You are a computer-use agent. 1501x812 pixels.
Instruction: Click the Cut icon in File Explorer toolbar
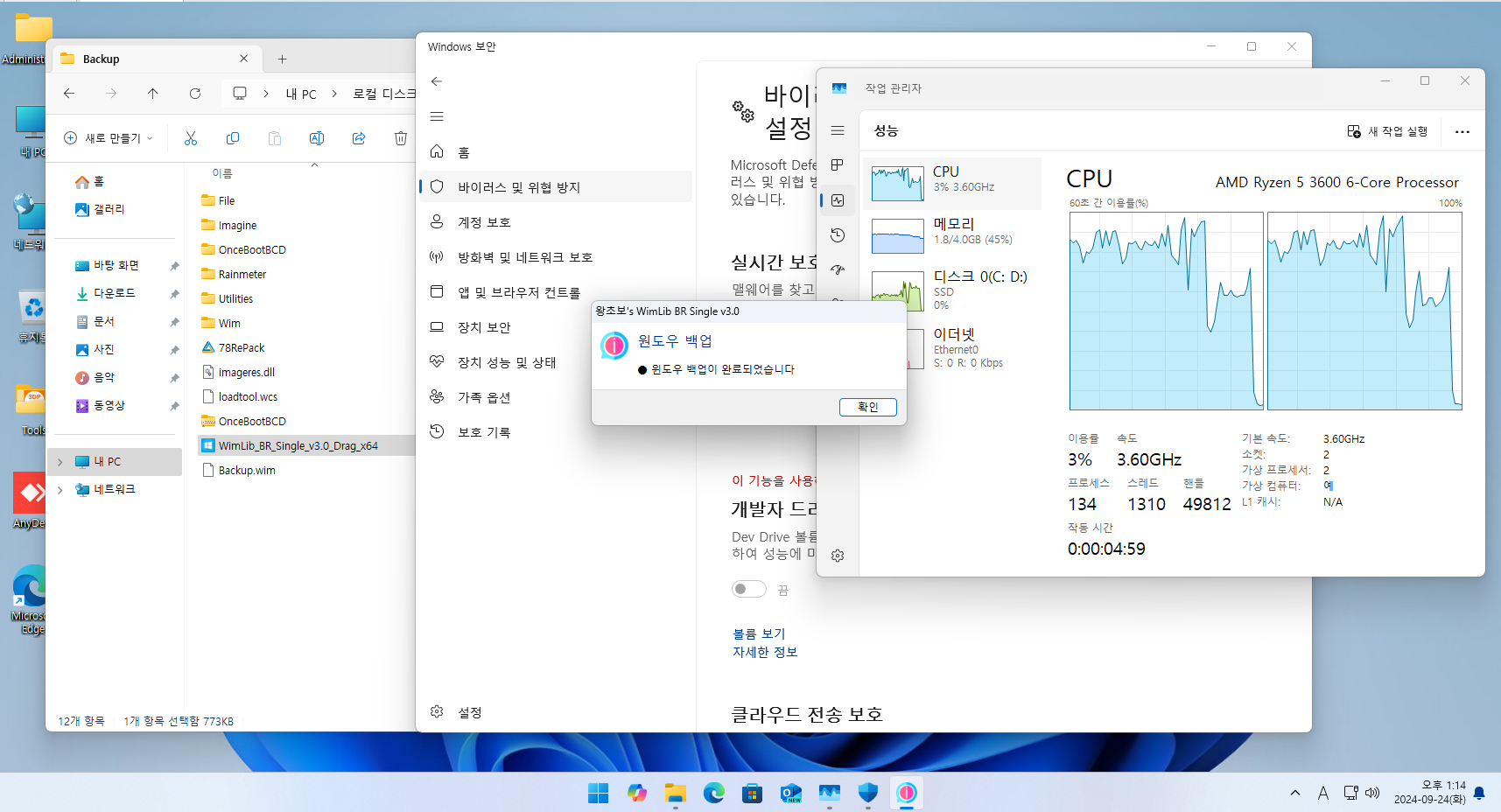191,138
